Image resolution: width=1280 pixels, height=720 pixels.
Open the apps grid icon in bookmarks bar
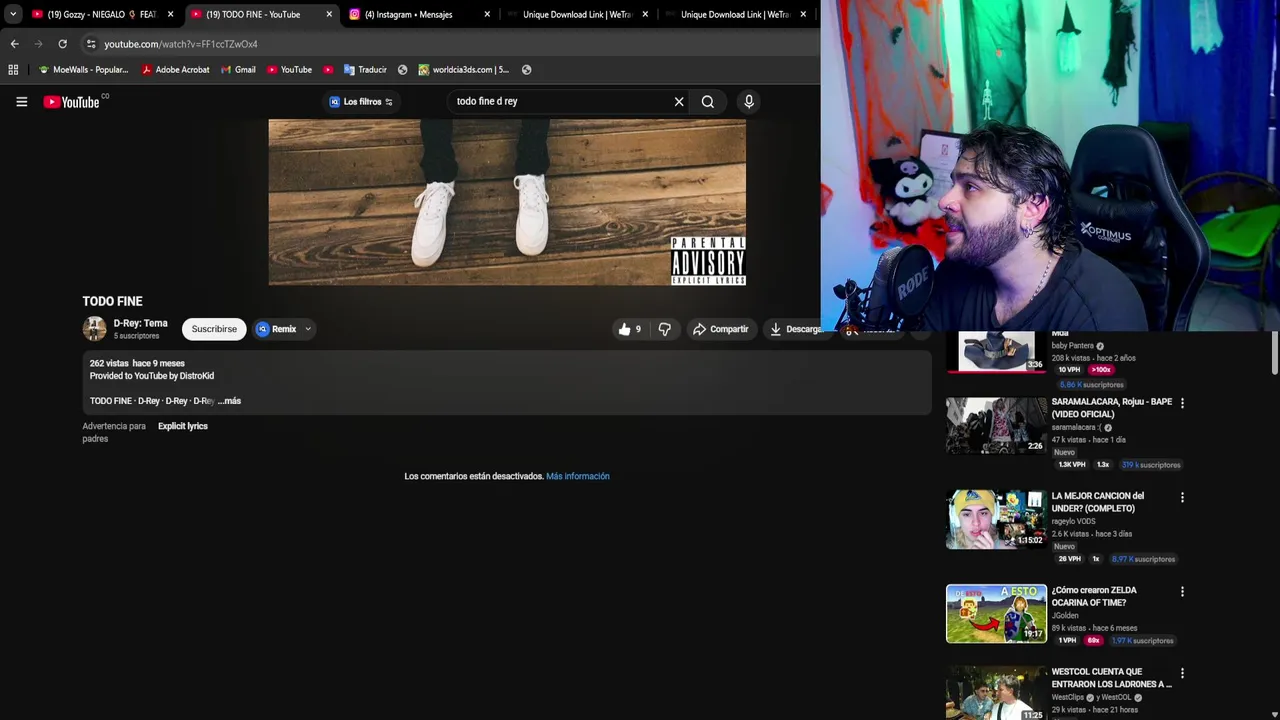pos(13,70)
